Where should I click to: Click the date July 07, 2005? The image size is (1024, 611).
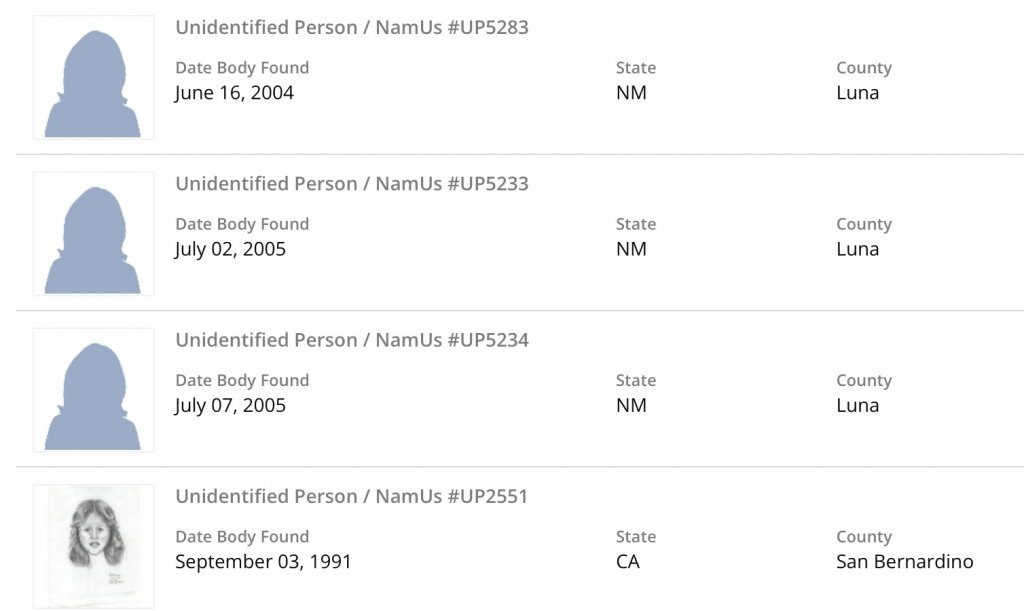coord(230,405)
